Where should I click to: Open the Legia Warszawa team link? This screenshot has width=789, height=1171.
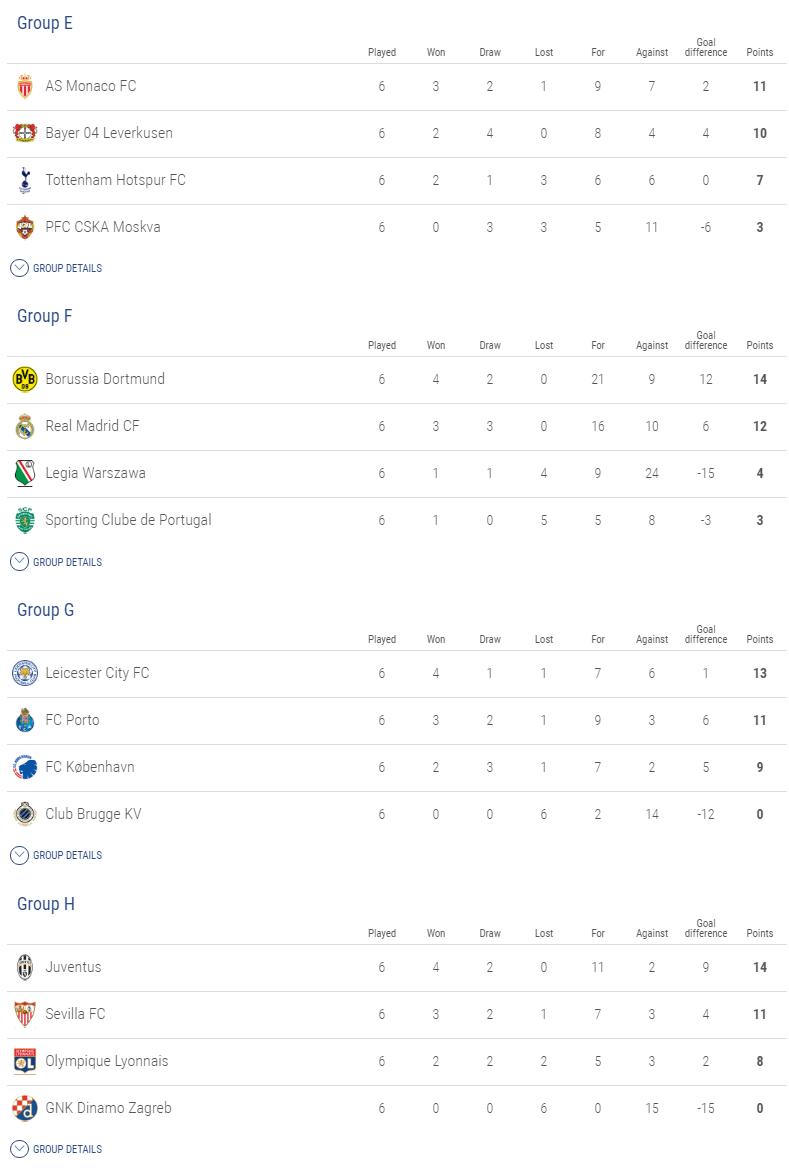click(95, 473)
